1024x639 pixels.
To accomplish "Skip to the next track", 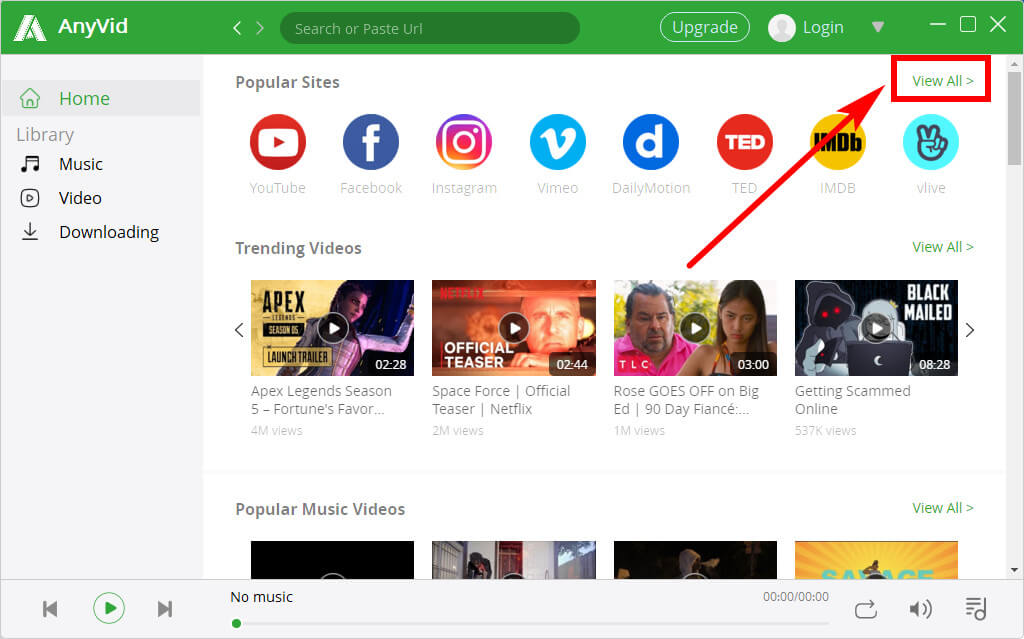I will pyautogui.click(x=165, y=609).
